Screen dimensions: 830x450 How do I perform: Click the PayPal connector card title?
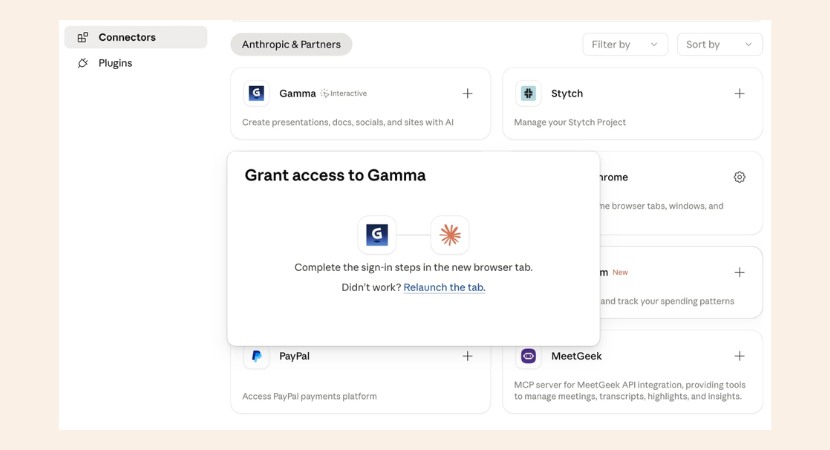click(294, 356)
